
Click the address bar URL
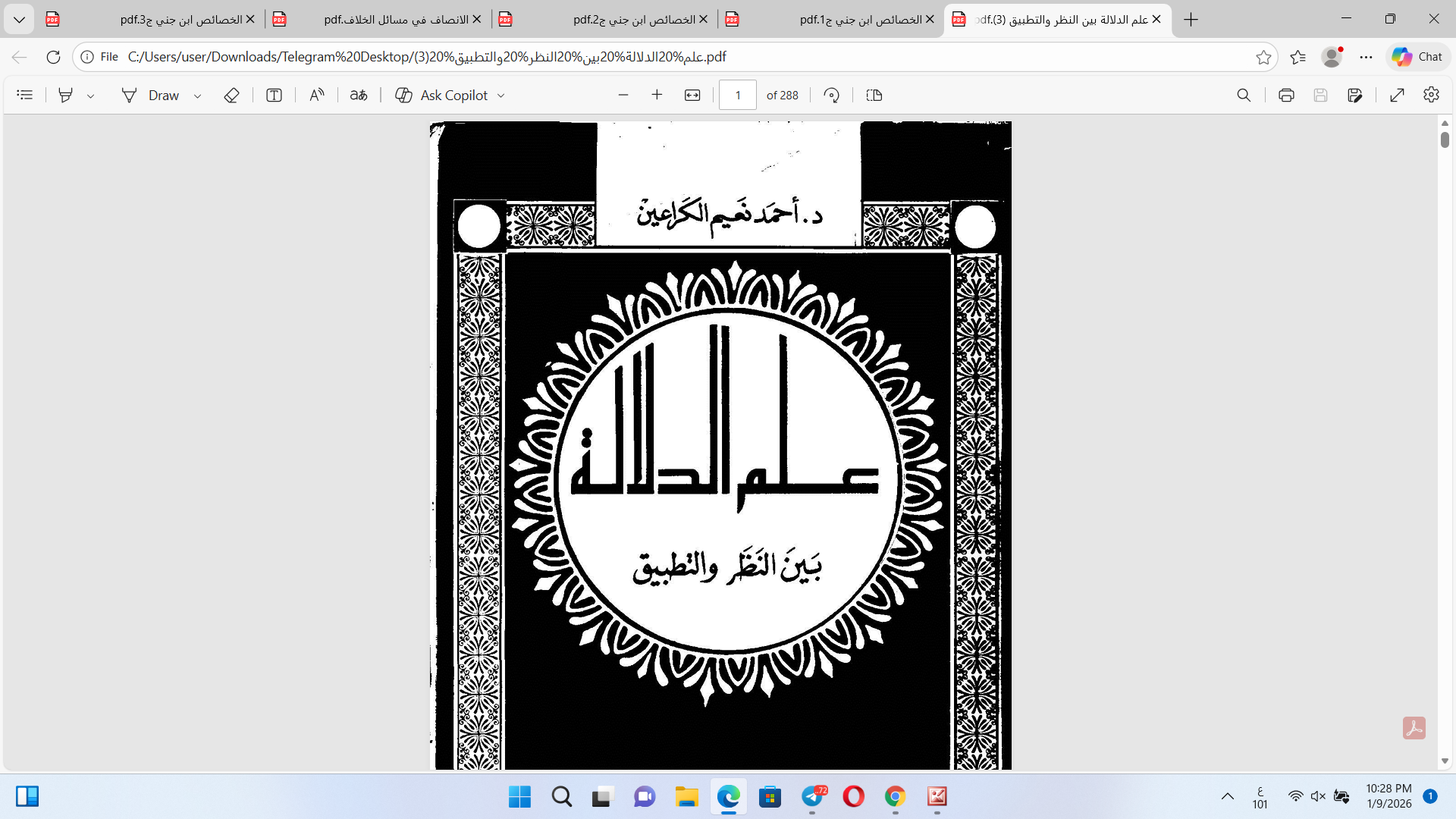[x=427, y=57]
